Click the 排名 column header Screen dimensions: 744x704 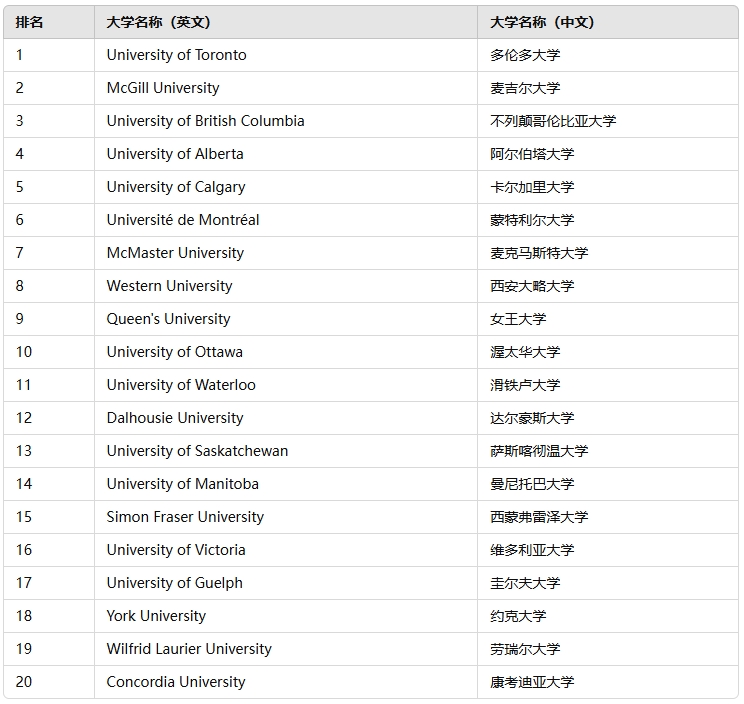coord(49,22)
